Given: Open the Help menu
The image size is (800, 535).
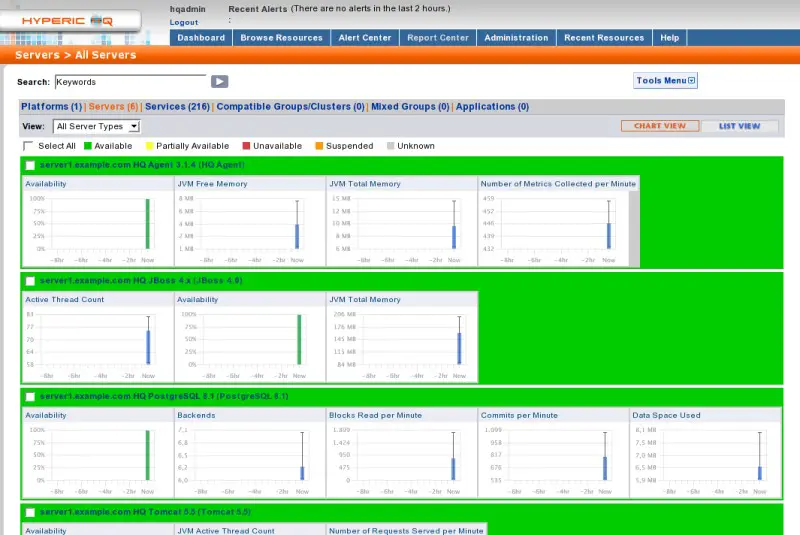Looking at the screenshot, I should pyautogui.click(x=669, y=38).
